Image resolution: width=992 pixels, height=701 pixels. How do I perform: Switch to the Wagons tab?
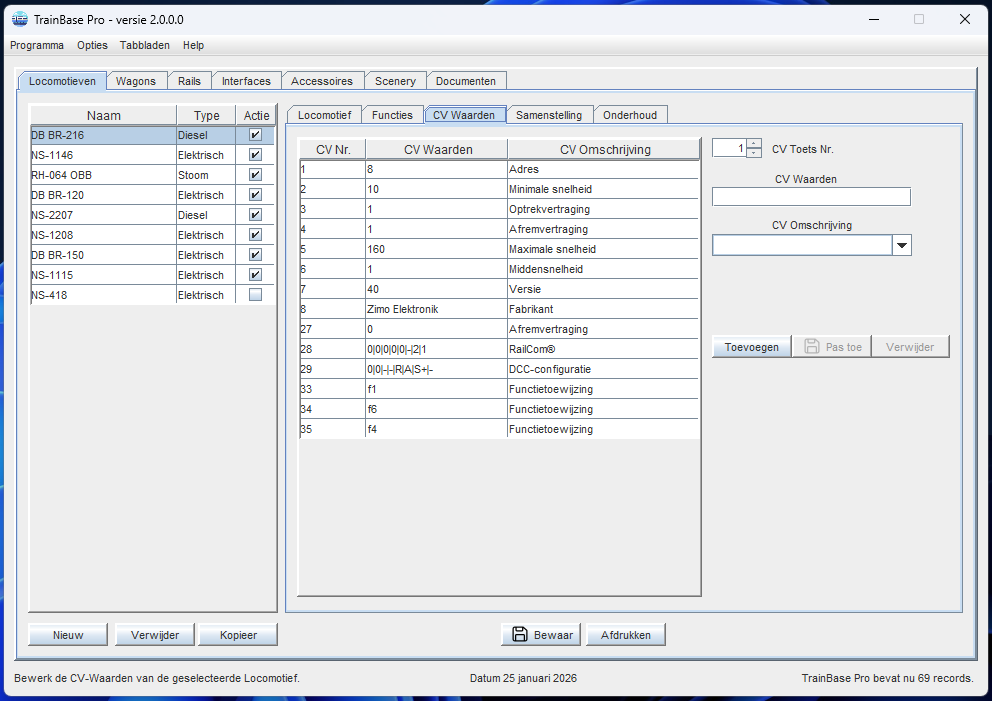coord(136,81)
